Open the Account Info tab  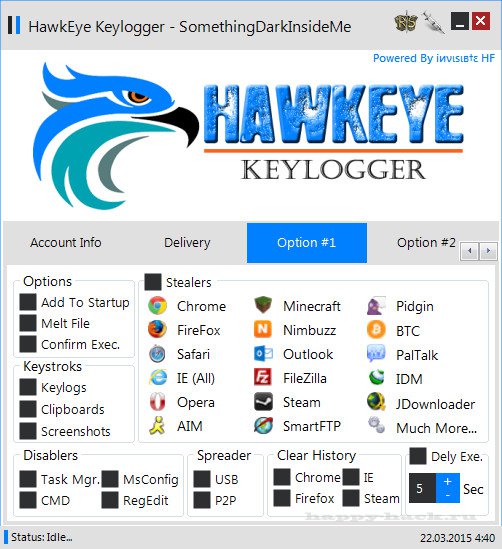point(66,243)
